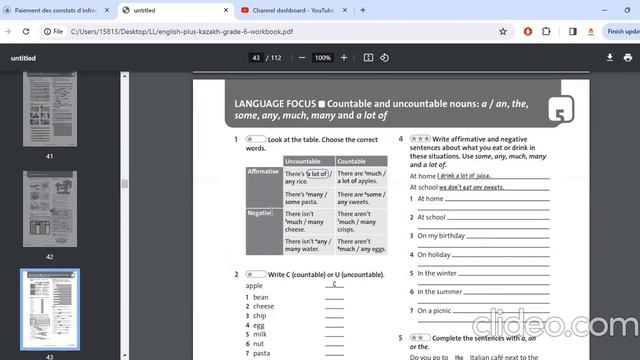This screenshot has width=640, height=360.
Task: Bookmark this page with the star icon
Action: point(503,31)
